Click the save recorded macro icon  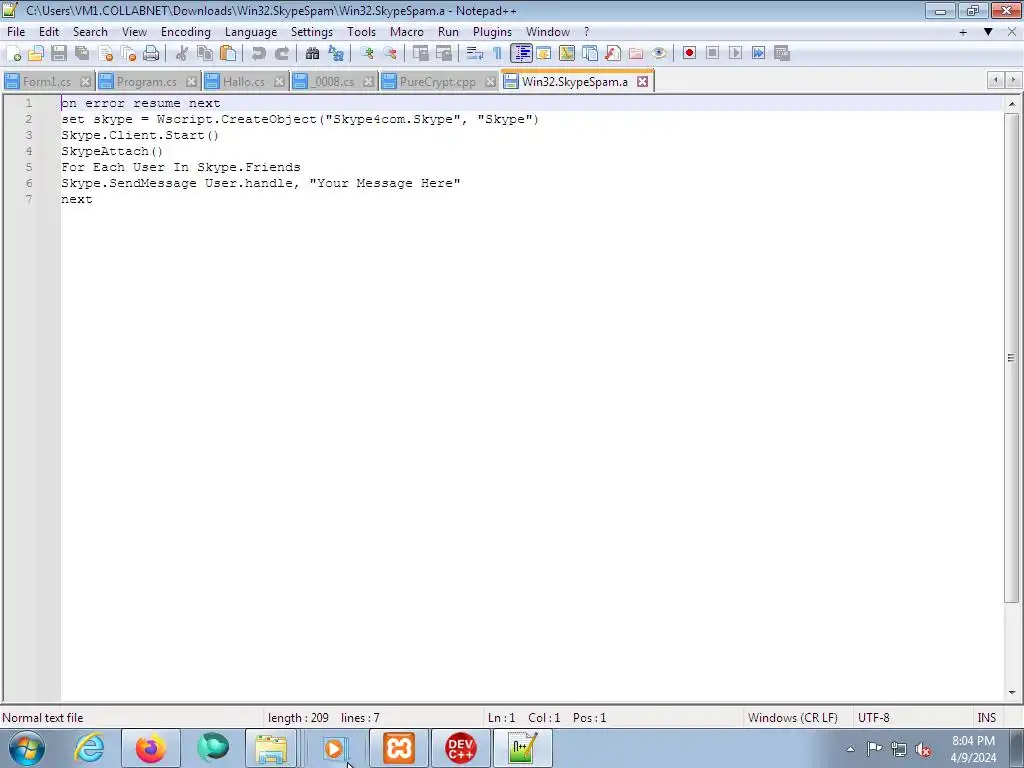[782, 54]
